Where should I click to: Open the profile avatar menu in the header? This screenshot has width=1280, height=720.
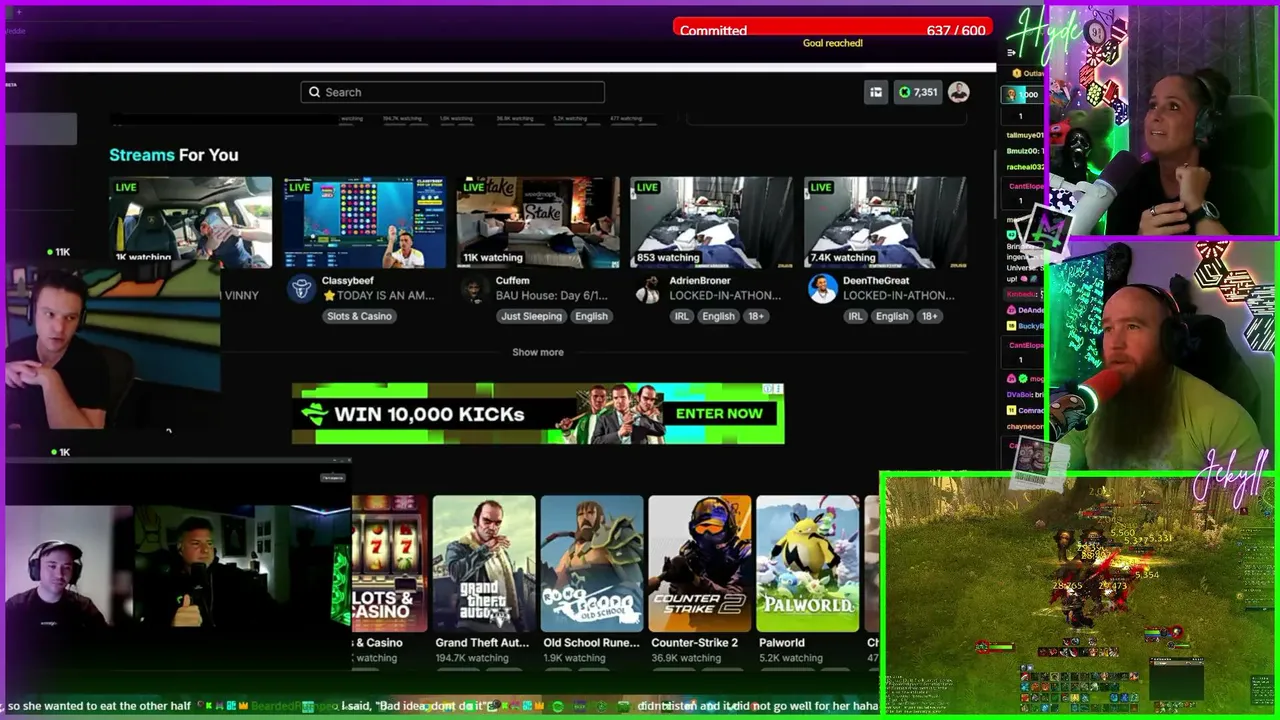[958, 92]
